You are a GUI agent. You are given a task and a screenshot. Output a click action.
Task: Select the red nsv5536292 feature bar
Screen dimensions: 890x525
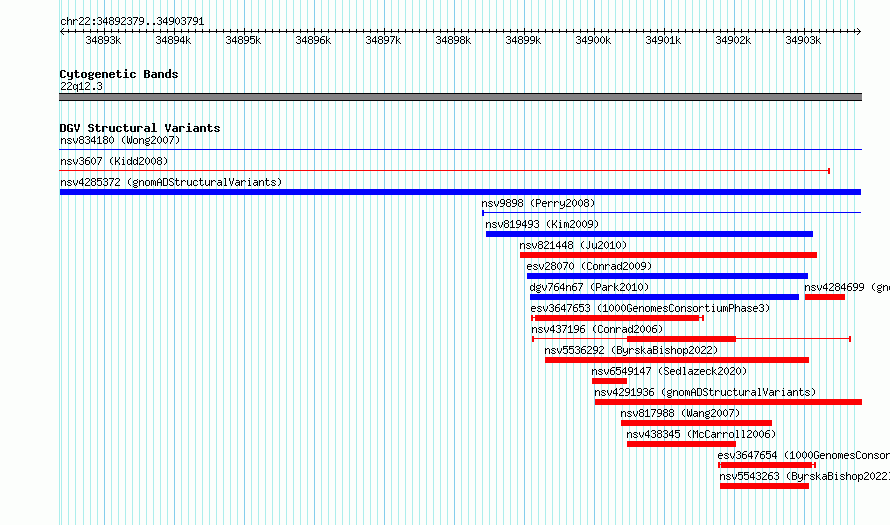677,360
